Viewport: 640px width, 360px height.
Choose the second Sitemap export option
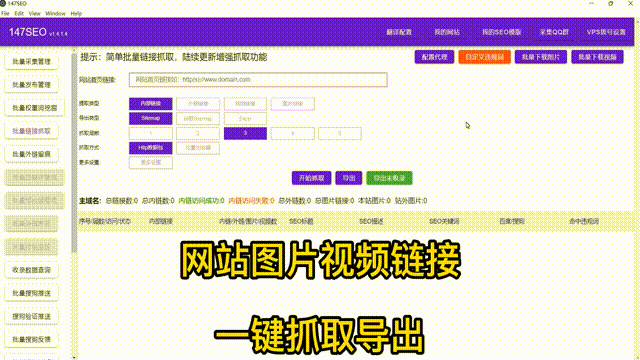click(x=198, y=118)
